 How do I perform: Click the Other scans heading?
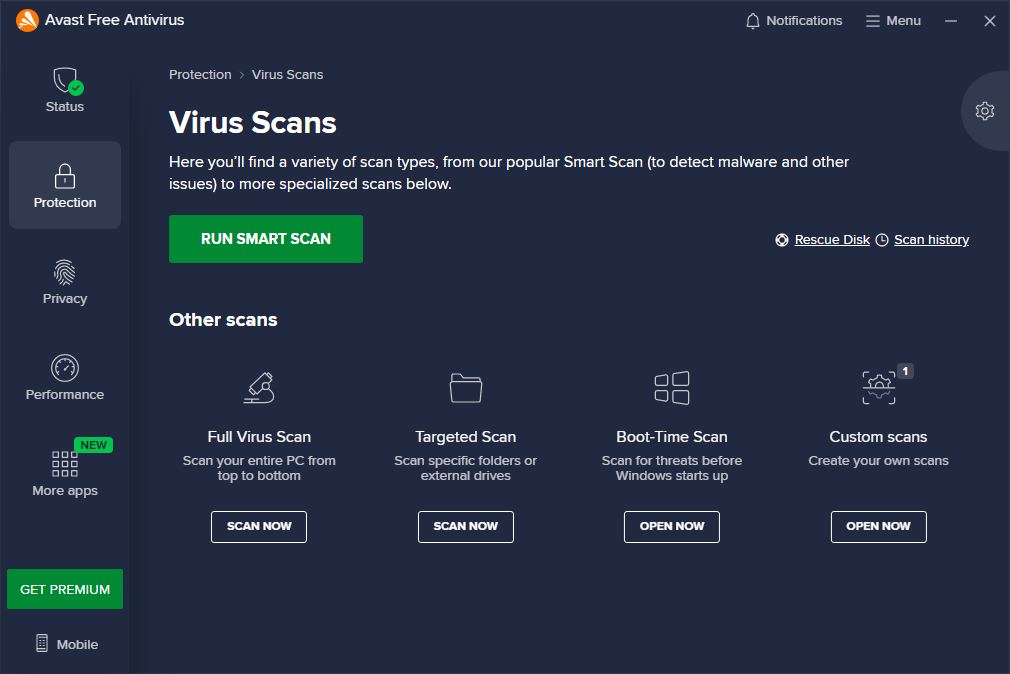click(x=223, y=320)
